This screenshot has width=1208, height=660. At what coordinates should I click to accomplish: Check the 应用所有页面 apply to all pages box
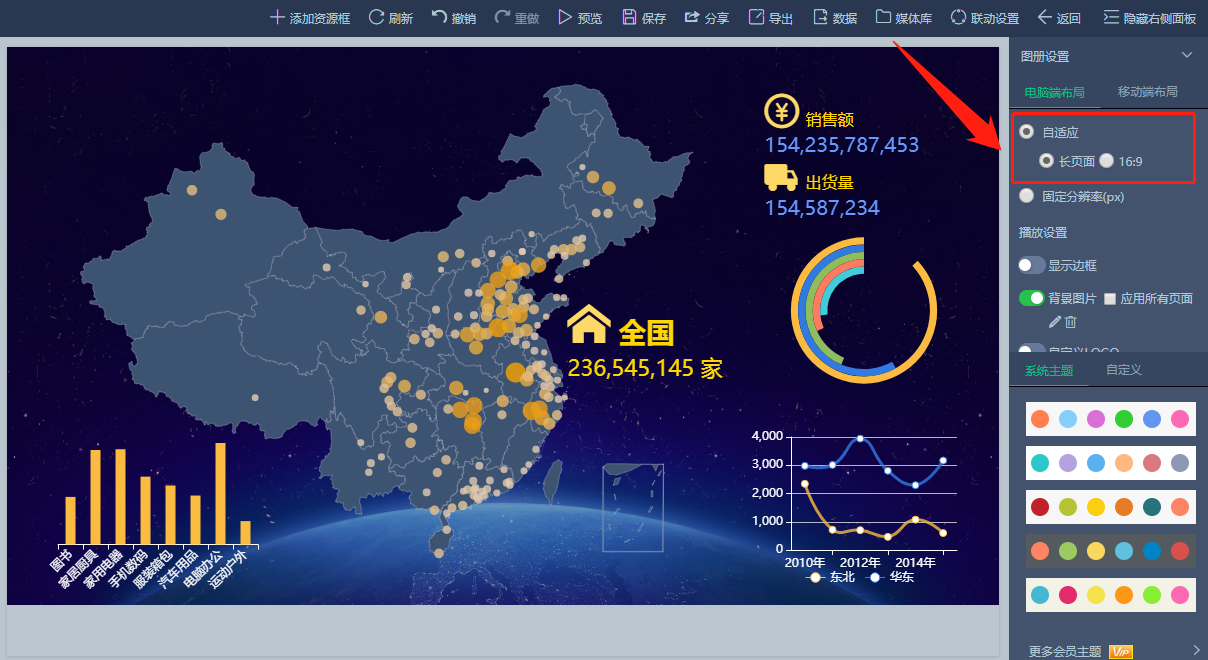coord(1111,299)
